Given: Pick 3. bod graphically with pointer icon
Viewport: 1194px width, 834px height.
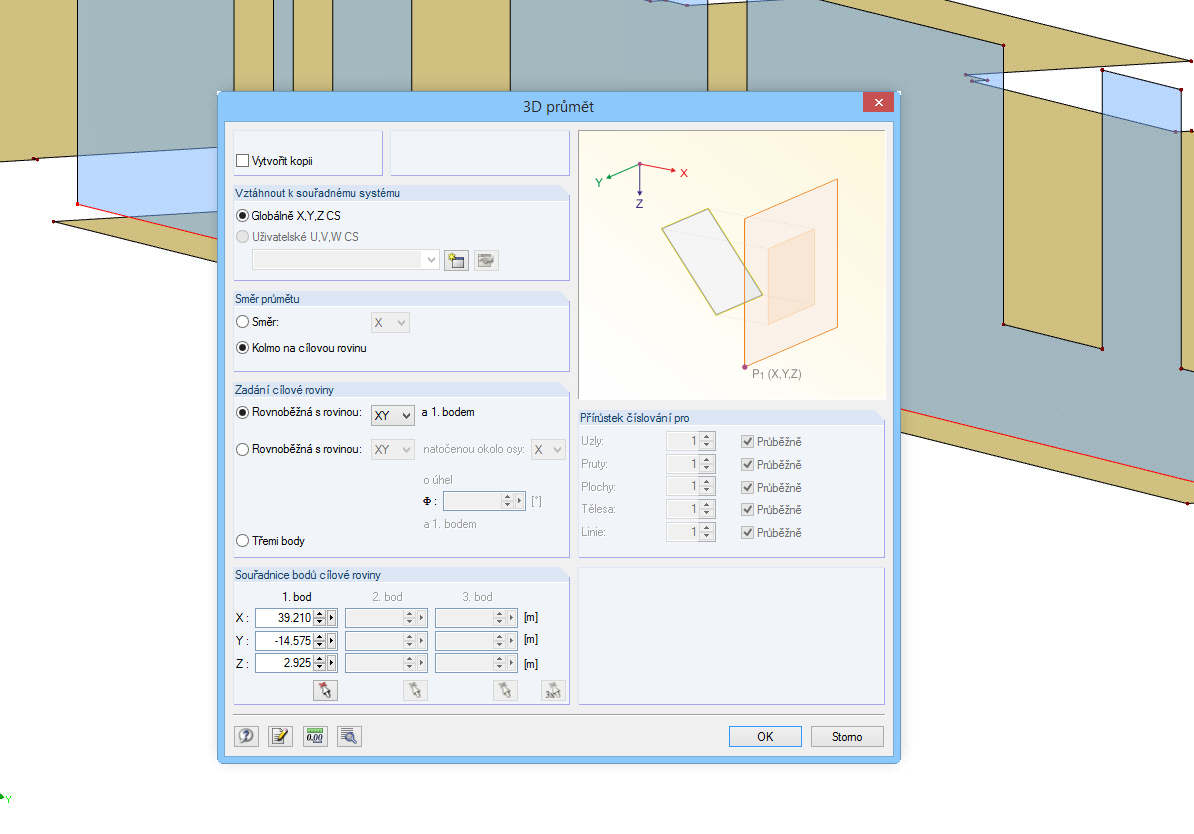Looking at the screenshot, I should (x=505, y=690).
